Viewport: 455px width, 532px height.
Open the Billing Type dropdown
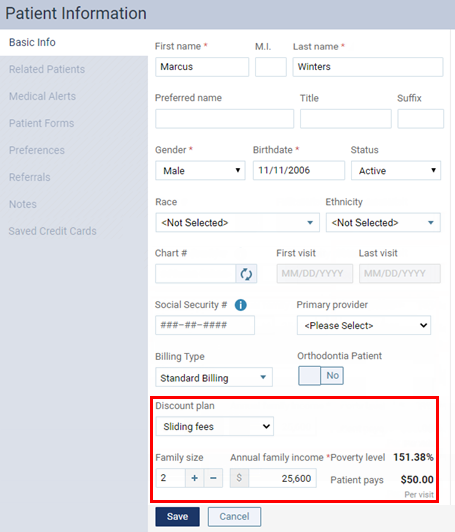214,377
